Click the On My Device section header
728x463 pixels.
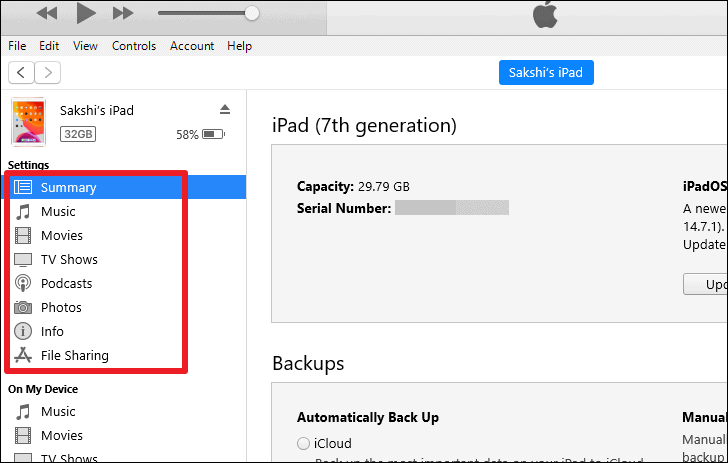point(43,389)
